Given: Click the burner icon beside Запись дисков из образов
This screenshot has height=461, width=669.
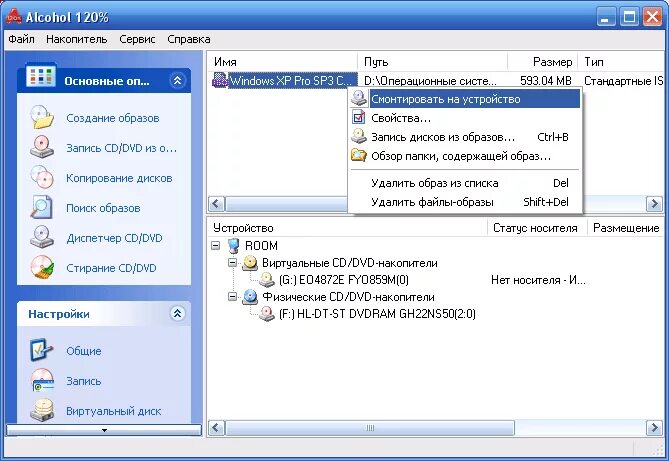Looking at the screenshot, I should tap(359, 137).
